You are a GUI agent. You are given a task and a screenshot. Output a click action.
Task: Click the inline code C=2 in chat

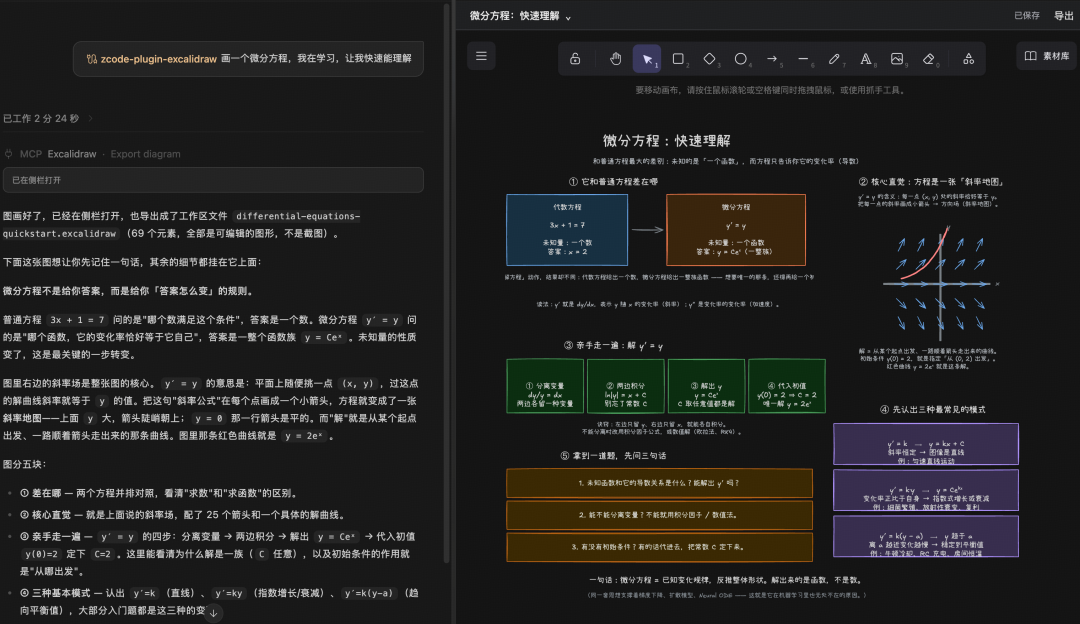(103, 554)
